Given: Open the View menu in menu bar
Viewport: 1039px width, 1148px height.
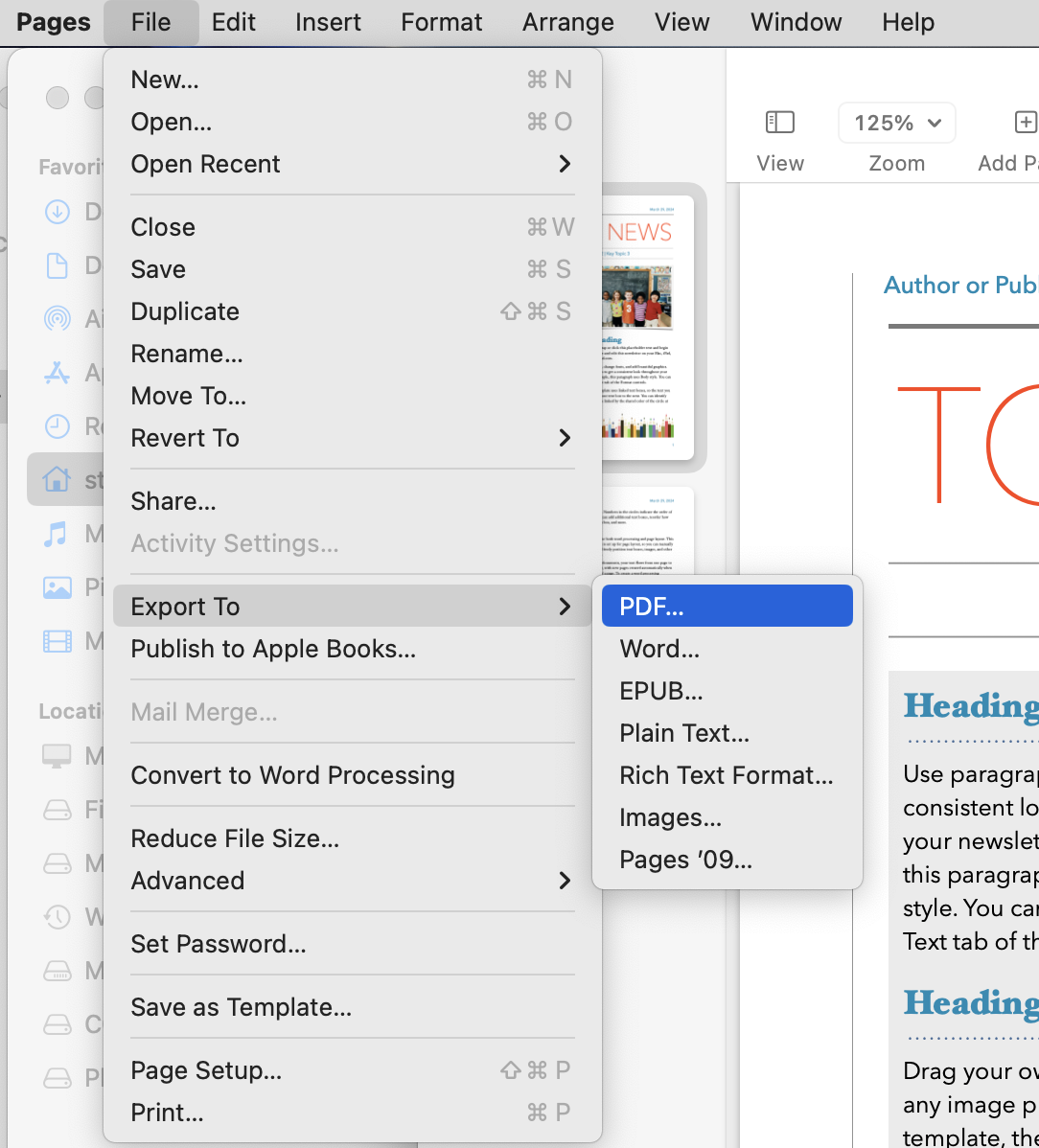Looking at the screenshot, I should pos(681,22).
